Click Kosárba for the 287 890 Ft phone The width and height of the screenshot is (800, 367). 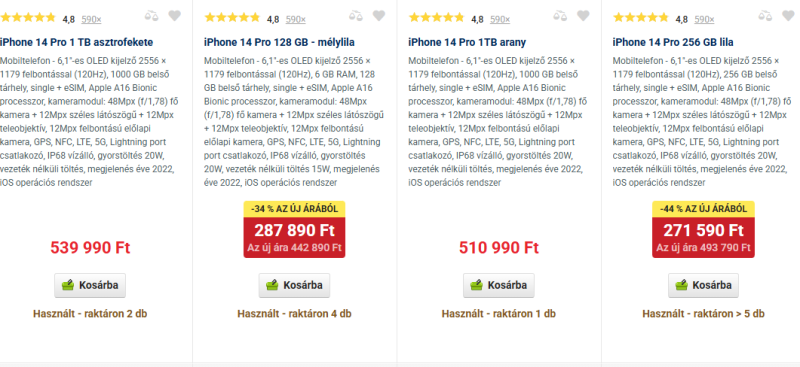coord(294,285)
